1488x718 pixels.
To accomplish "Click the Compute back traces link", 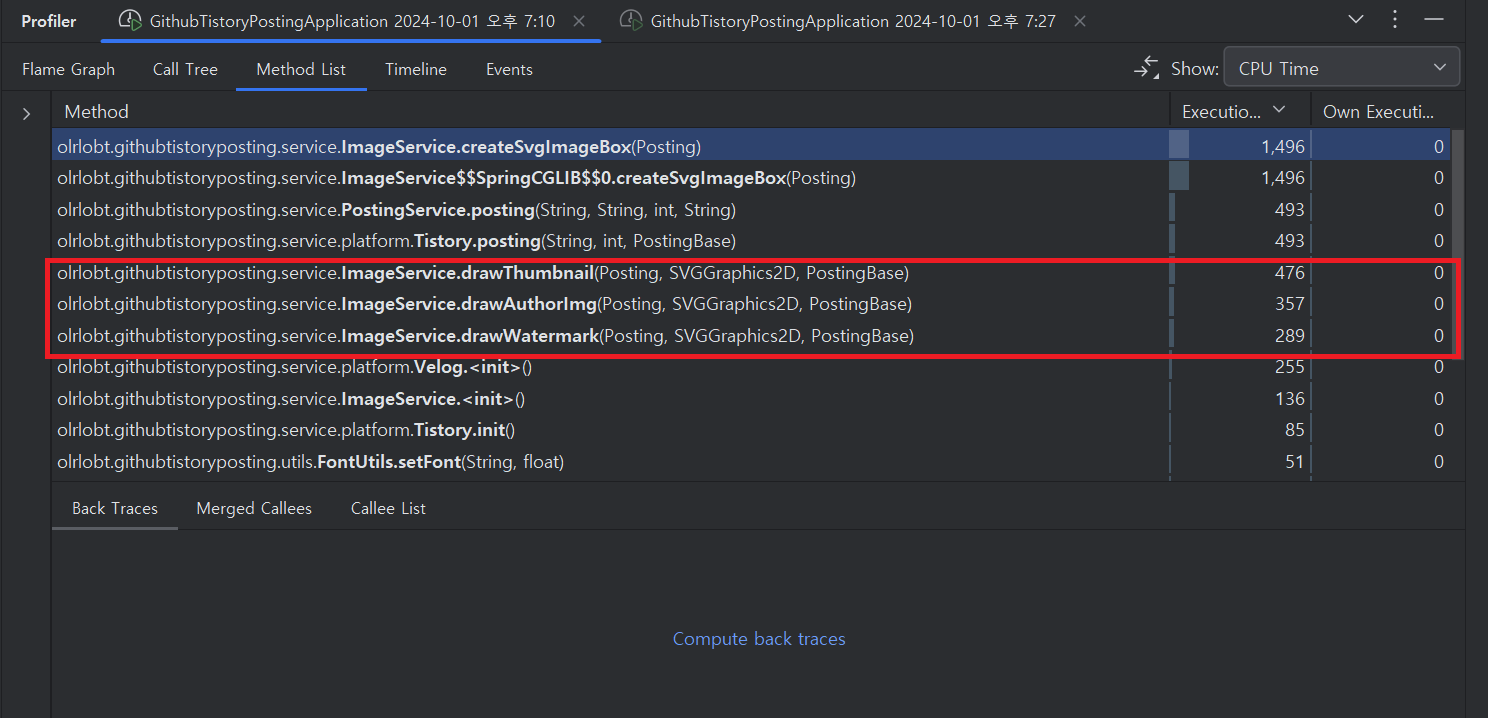I will coord(759,638).
